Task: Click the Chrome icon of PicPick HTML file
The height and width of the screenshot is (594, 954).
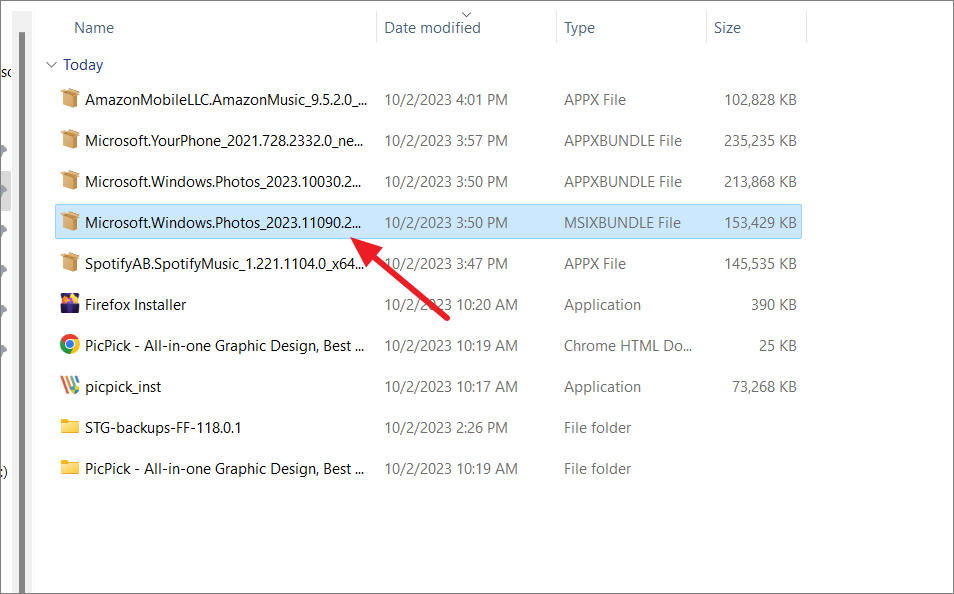Action: tap(70, 344)
